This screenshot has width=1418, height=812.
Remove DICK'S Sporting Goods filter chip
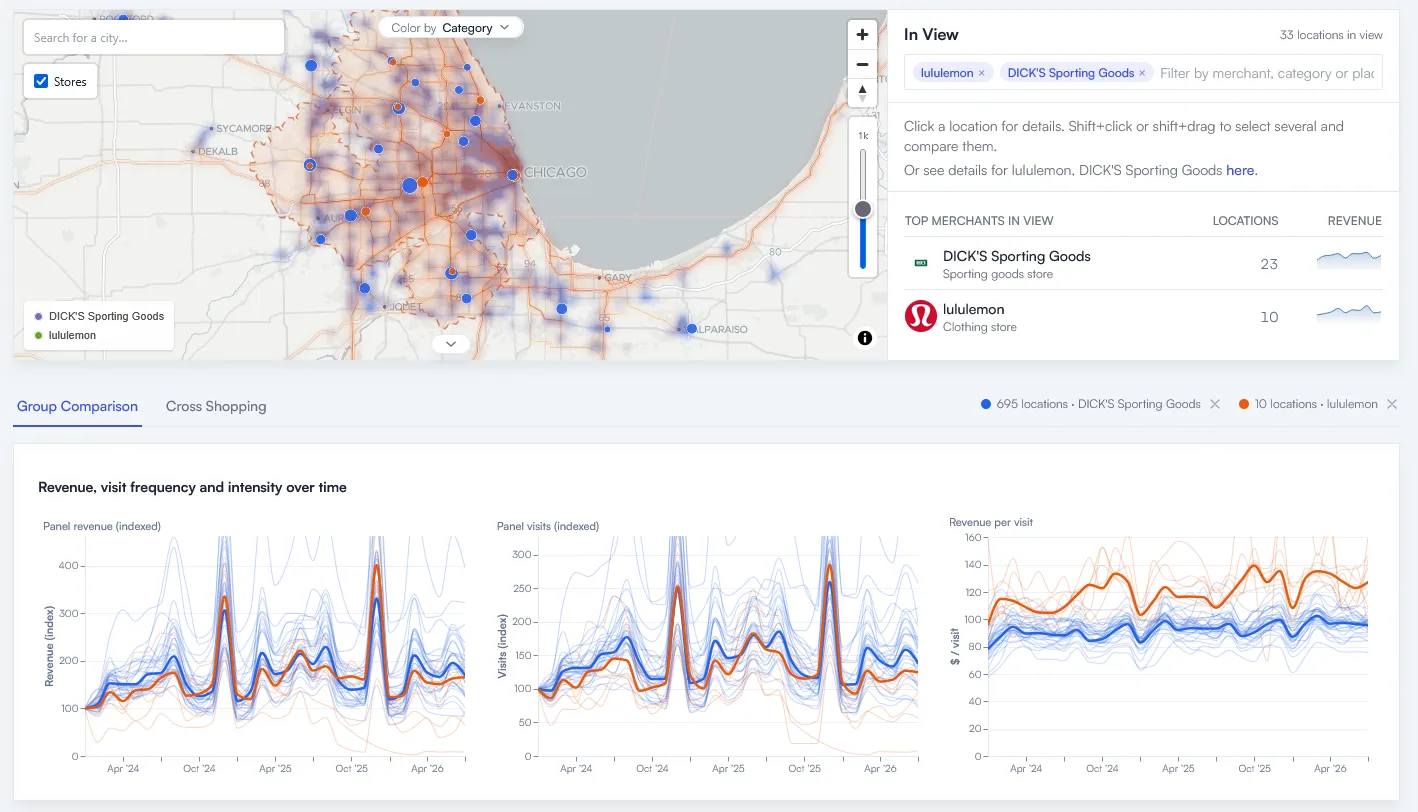pyautogui.click(x=1142, y=73)
